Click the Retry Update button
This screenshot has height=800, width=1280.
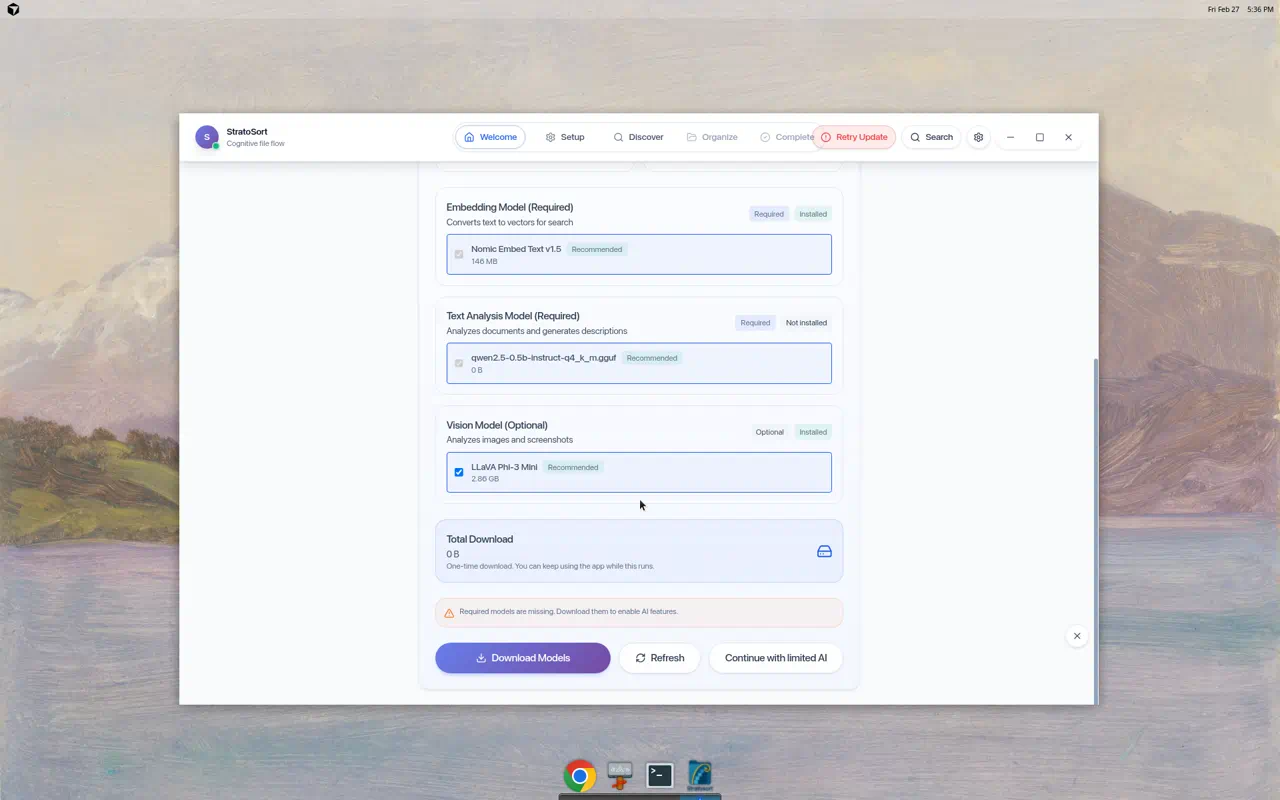pyautogui.click(x=853, y=137)
